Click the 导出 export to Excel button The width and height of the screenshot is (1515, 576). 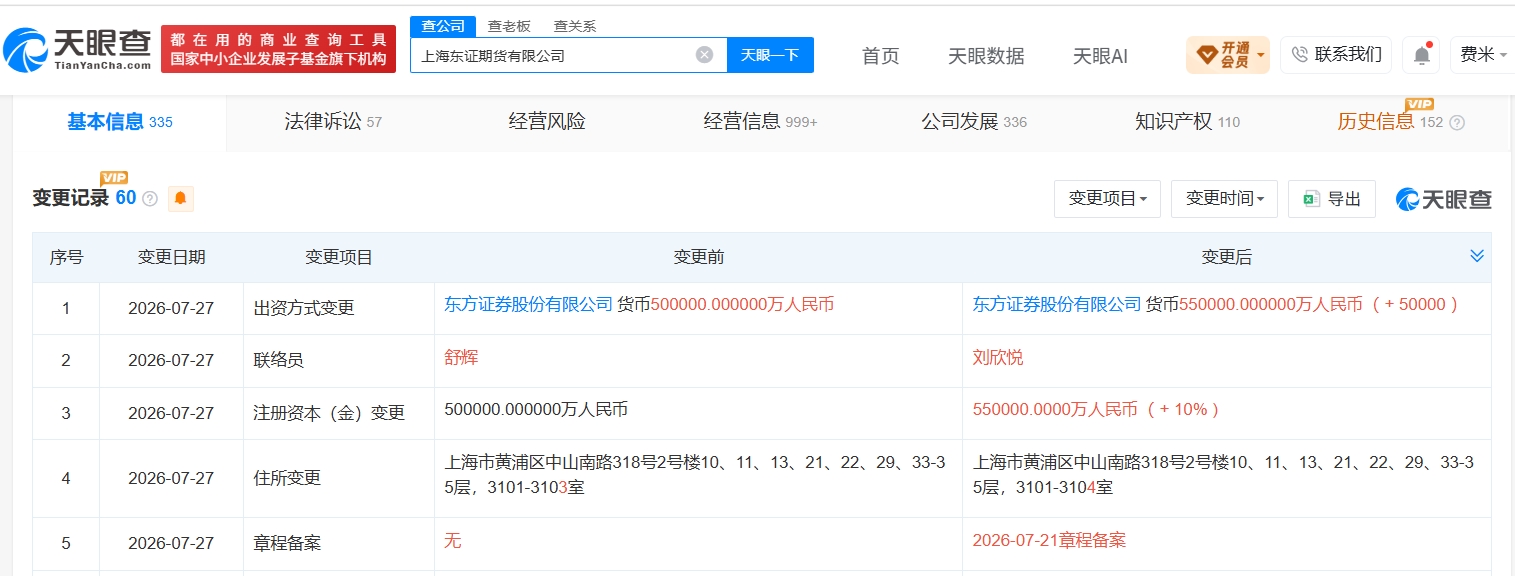pyautogui.click(x=1332, y=199)
